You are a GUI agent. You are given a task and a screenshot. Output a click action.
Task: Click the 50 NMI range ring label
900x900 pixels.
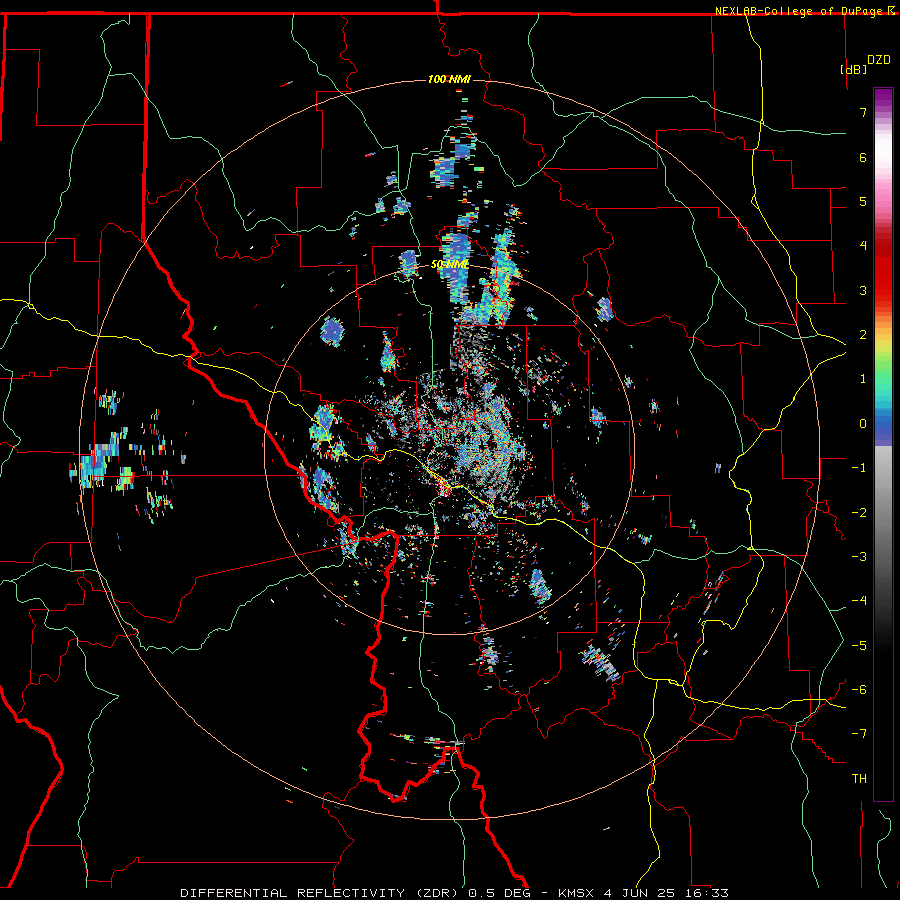coord(449,265)
